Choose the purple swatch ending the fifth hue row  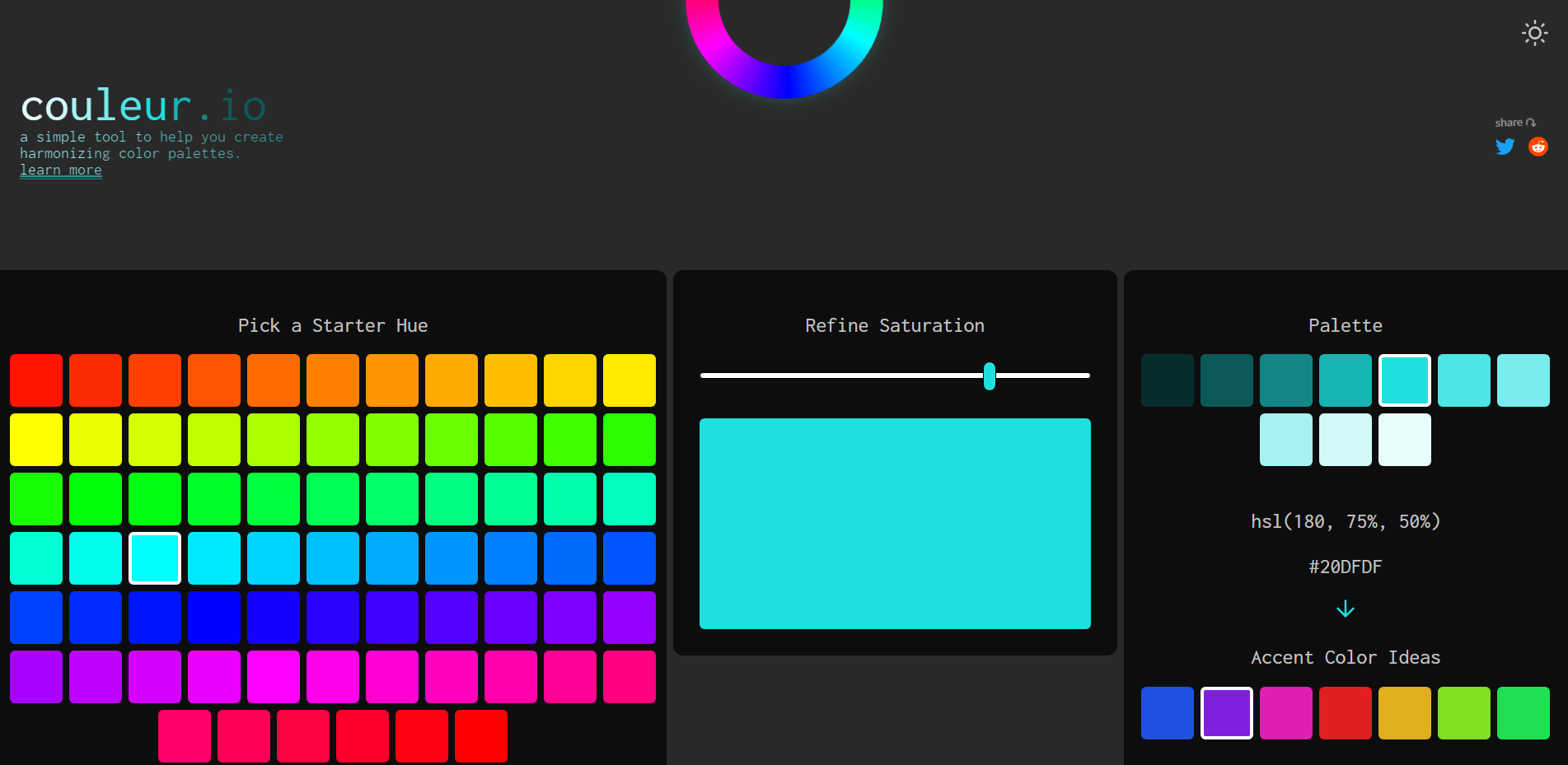tap(630, 618)
